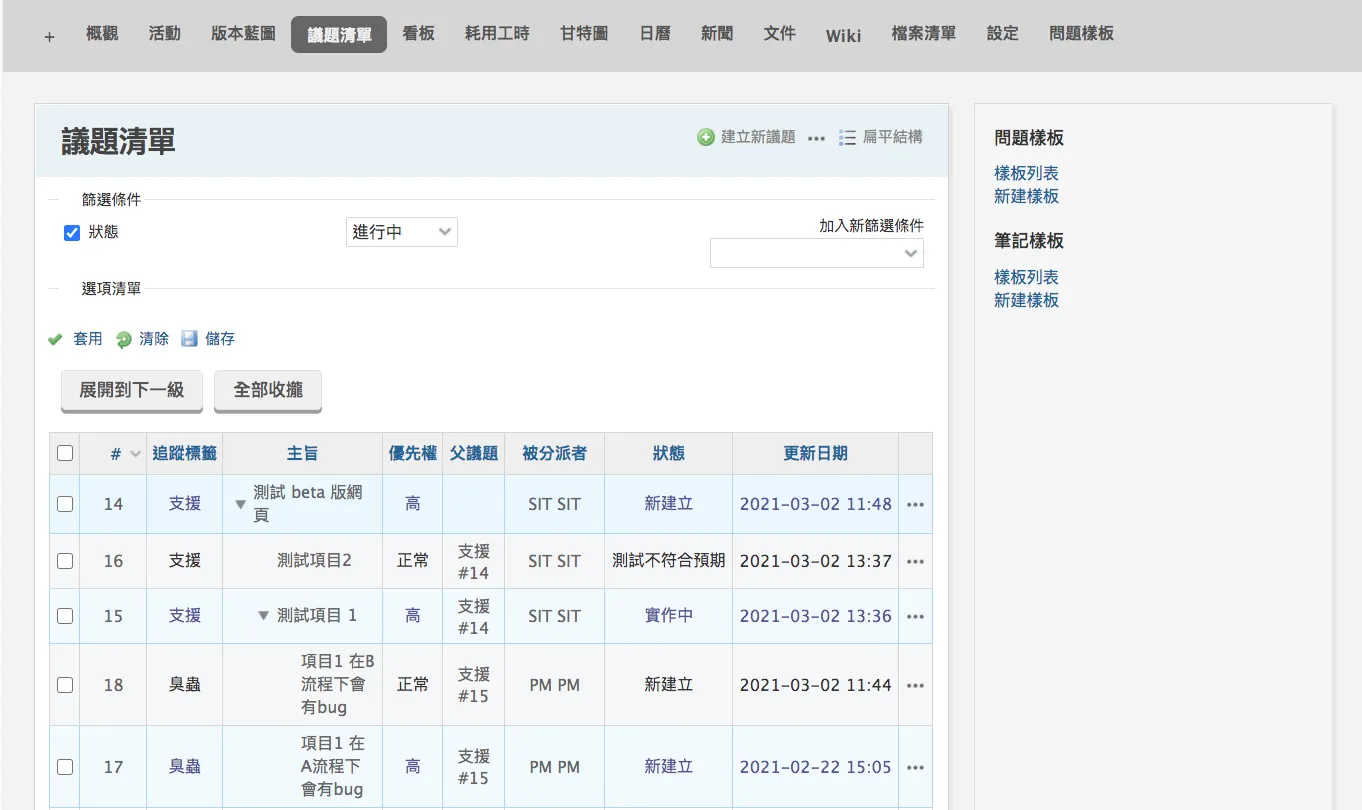Uncheck the 狀態 filter checkbox
Viewport: 1362px width, 810px height.
[72, 233]
